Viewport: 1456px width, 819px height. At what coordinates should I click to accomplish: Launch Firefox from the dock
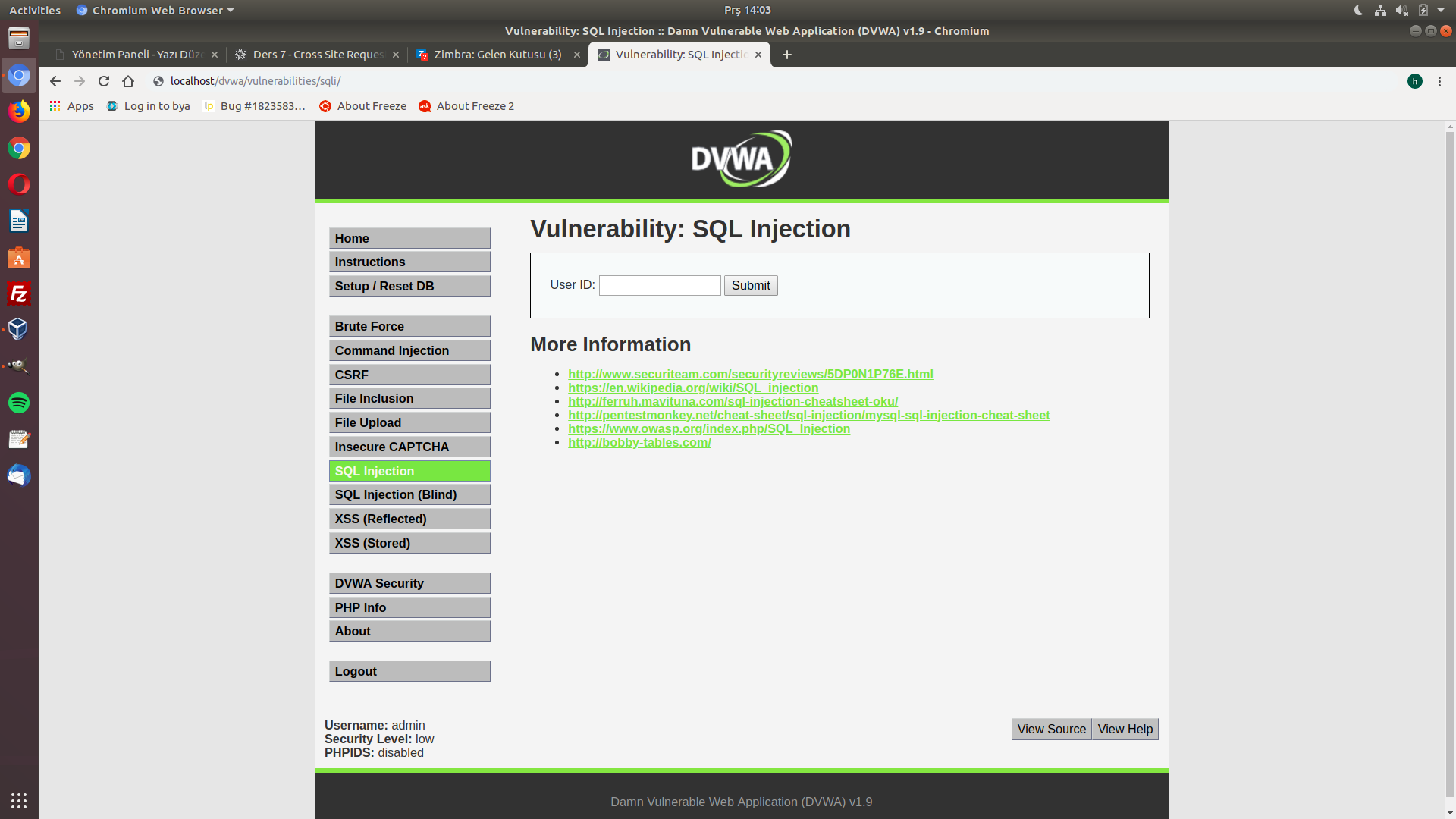pos(19,111)
